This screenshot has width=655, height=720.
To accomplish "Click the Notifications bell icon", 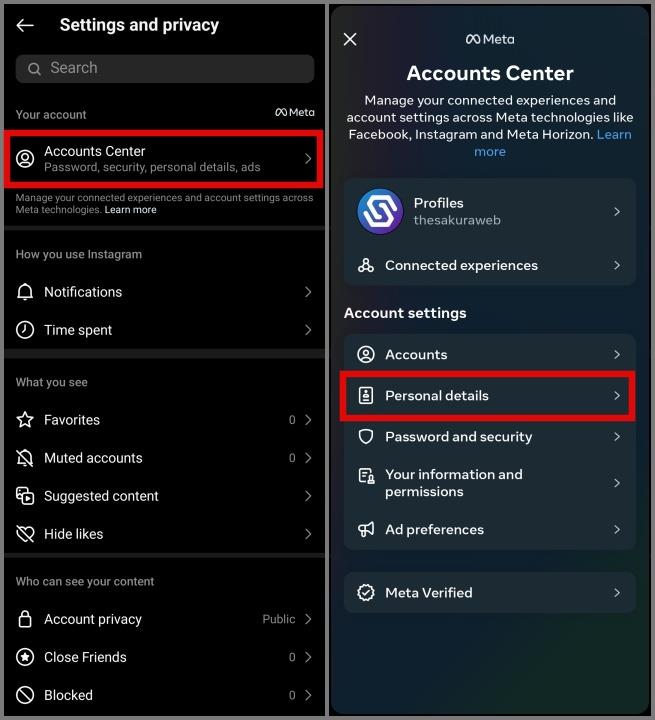I will 25,292.
